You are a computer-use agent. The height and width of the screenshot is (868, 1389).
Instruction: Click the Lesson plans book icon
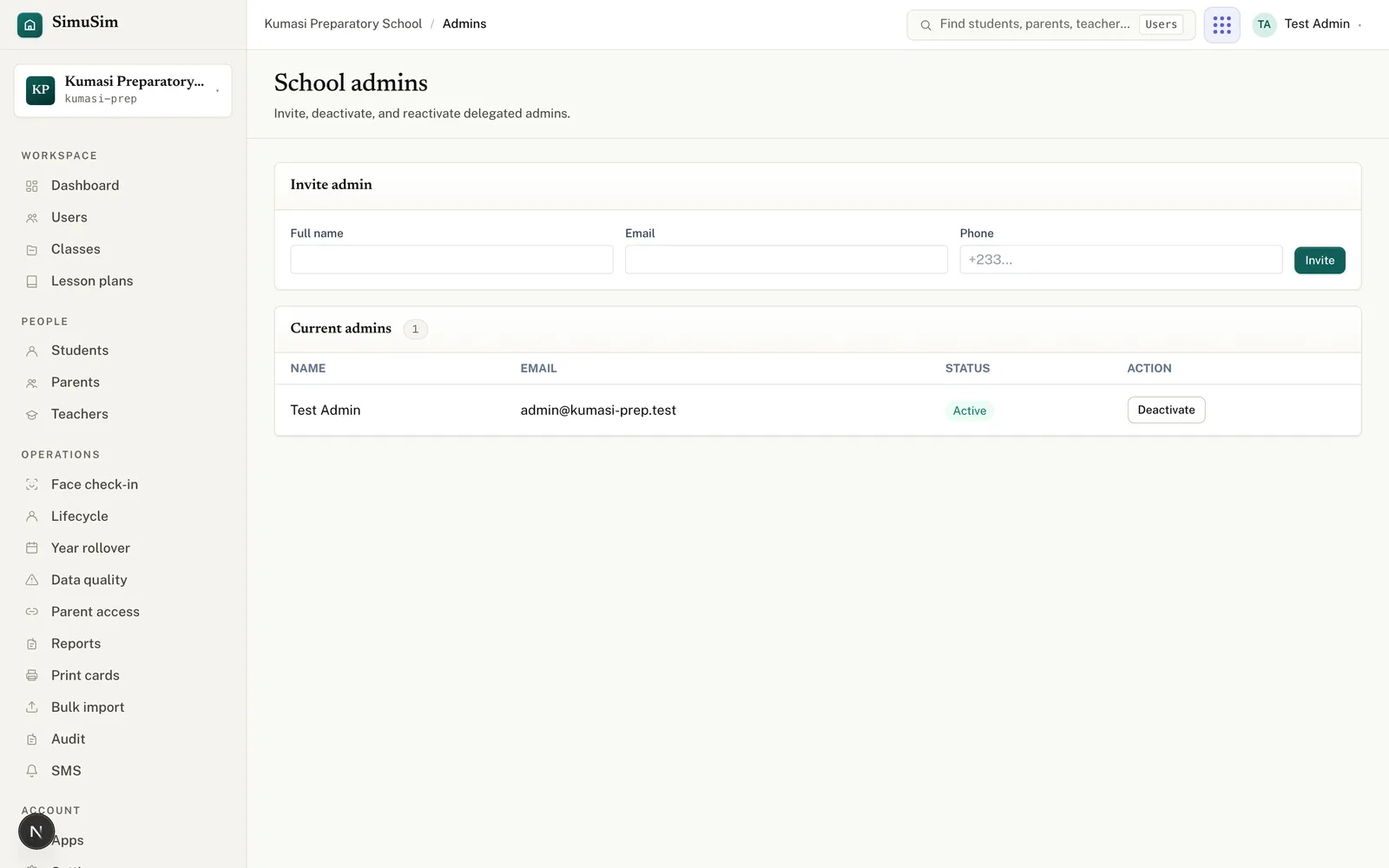pyautogui.click(x=32, y=281)
